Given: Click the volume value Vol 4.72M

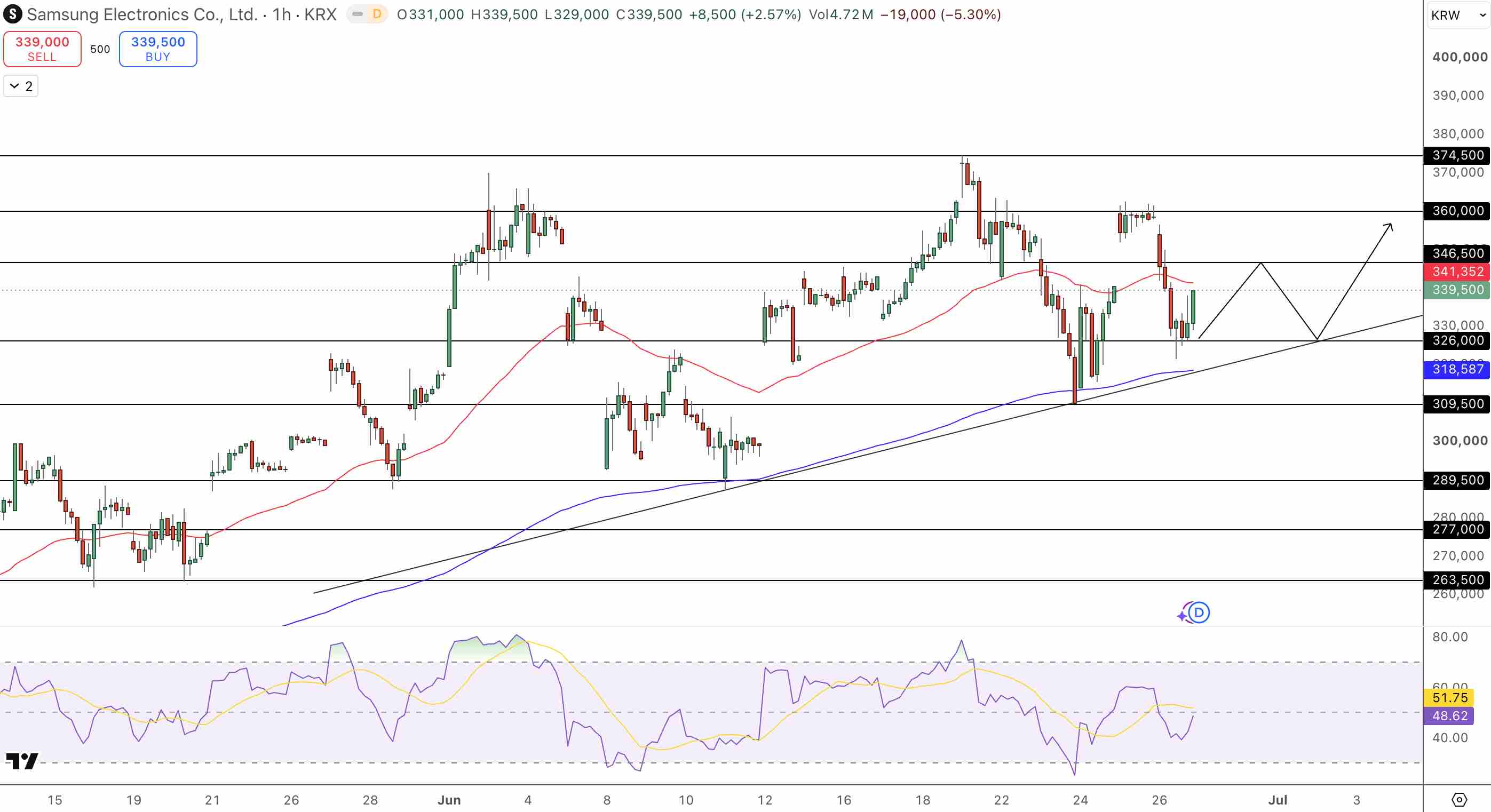Looking at the screenshot, I should point(841,14).
